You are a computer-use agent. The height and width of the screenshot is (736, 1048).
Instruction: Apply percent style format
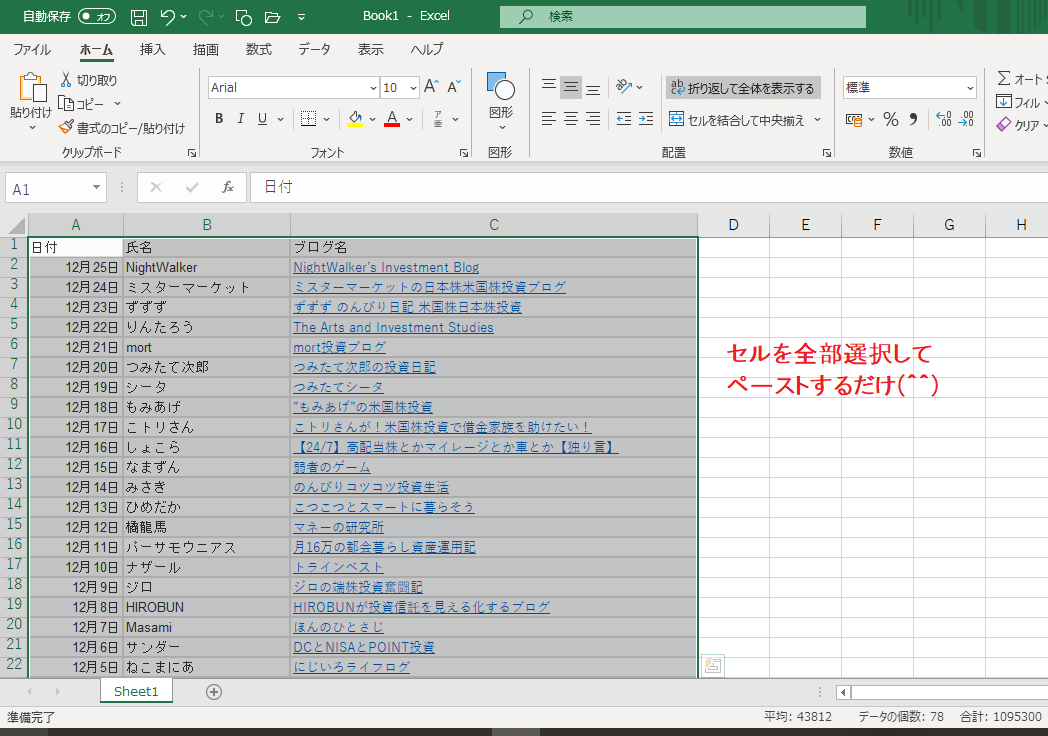(x=890, y=119)
